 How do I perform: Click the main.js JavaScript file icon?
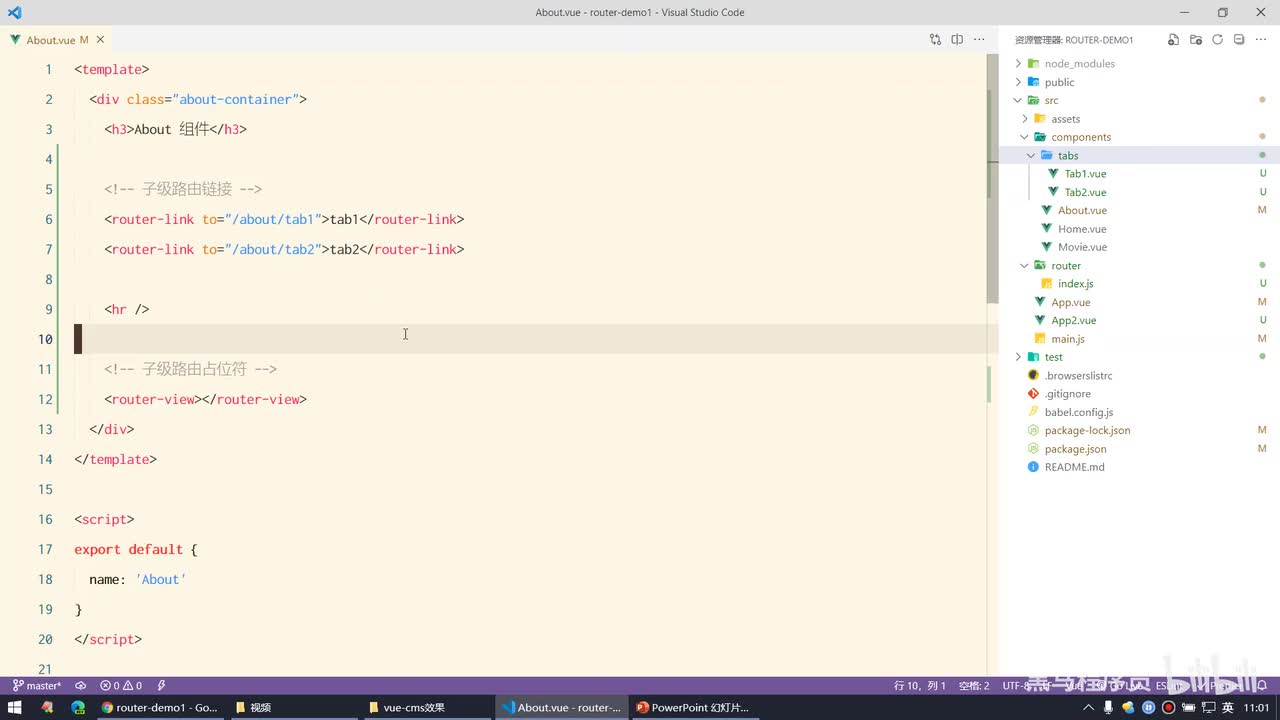coord(1040,339)
